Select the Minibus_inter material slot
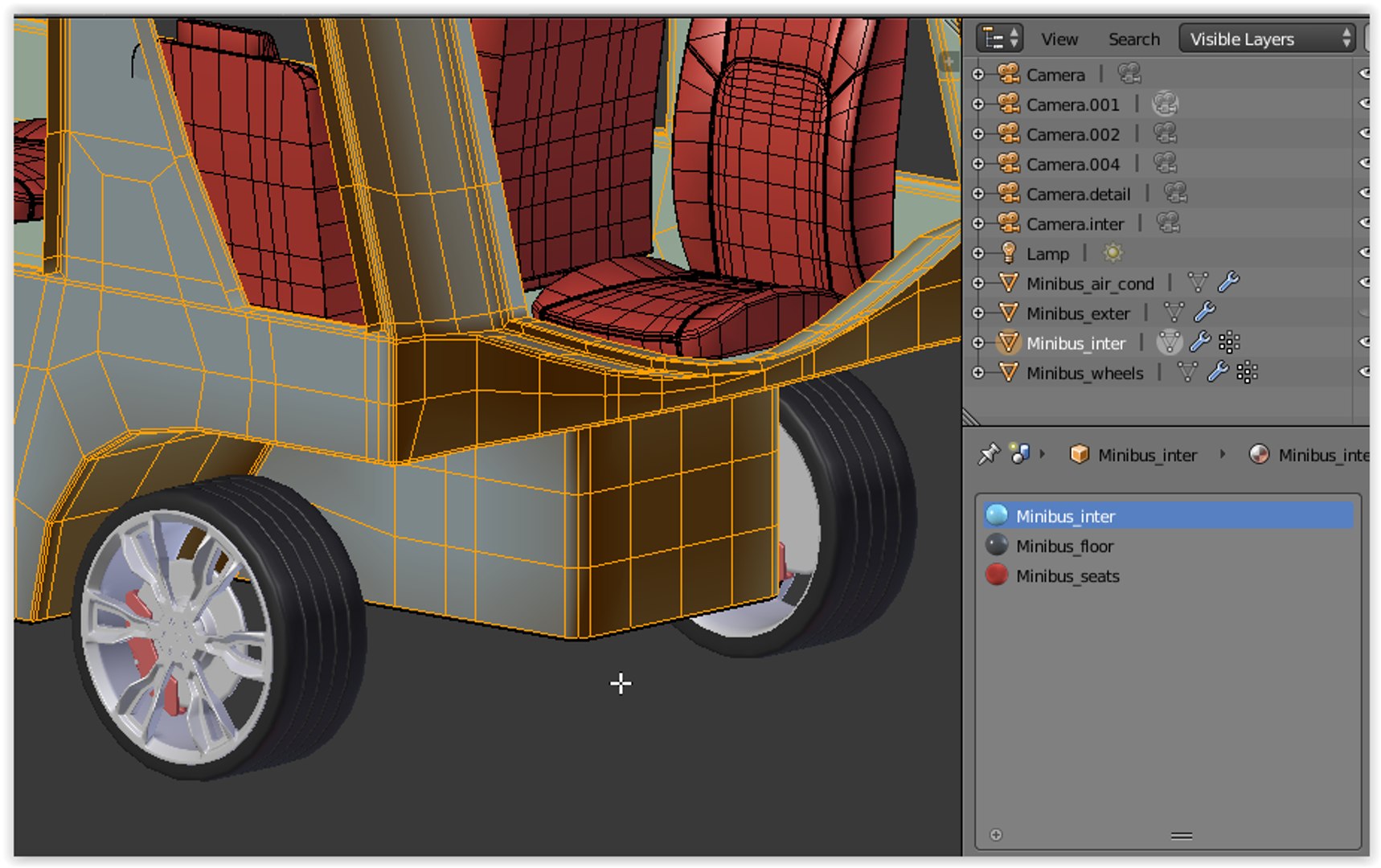This screenshot has width=1381, height=868. pyautogui.click(x=1168, y=516)
